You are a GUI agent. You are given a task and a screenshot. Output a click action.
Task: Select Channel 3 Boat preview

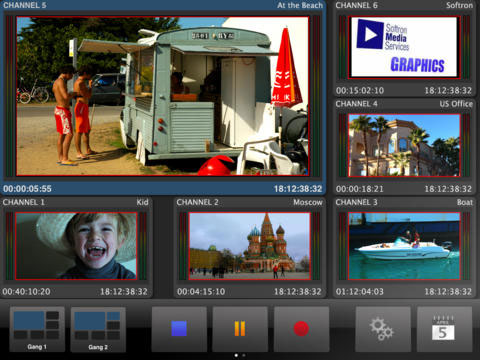tap(404, 246)
